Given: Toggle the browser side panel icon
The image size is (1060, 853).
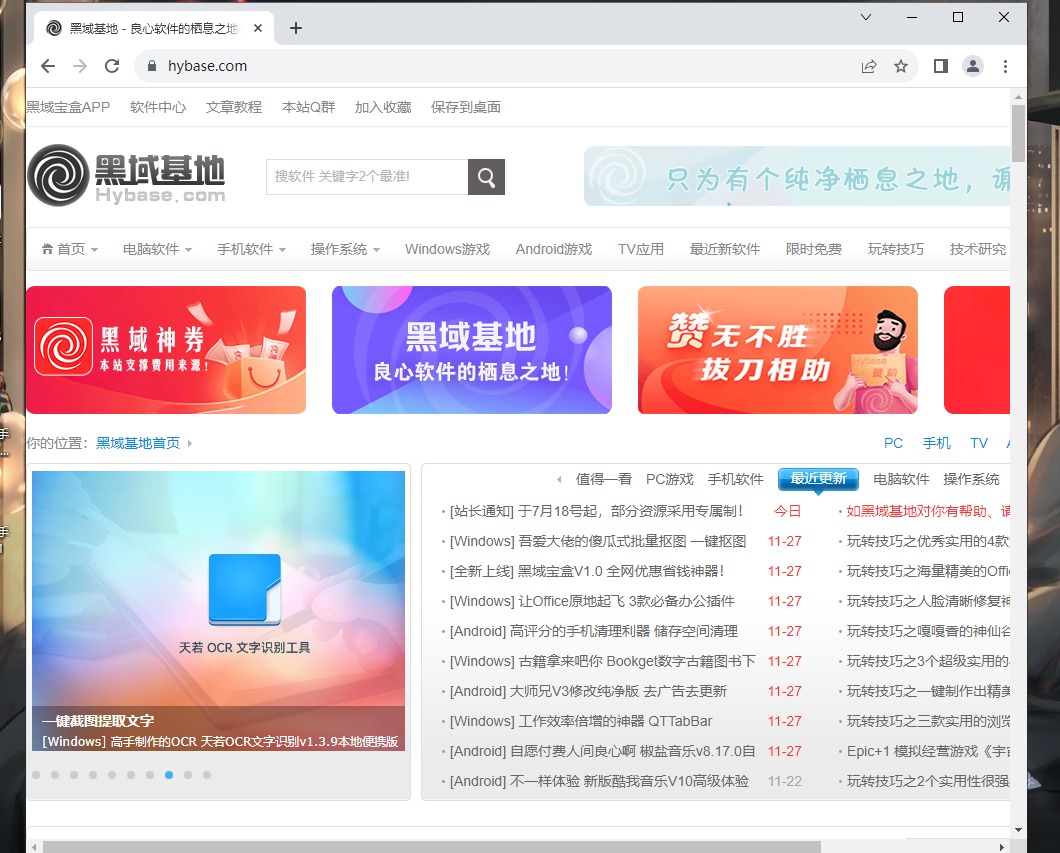Looking at the screenshot, I should coord(940,66).
